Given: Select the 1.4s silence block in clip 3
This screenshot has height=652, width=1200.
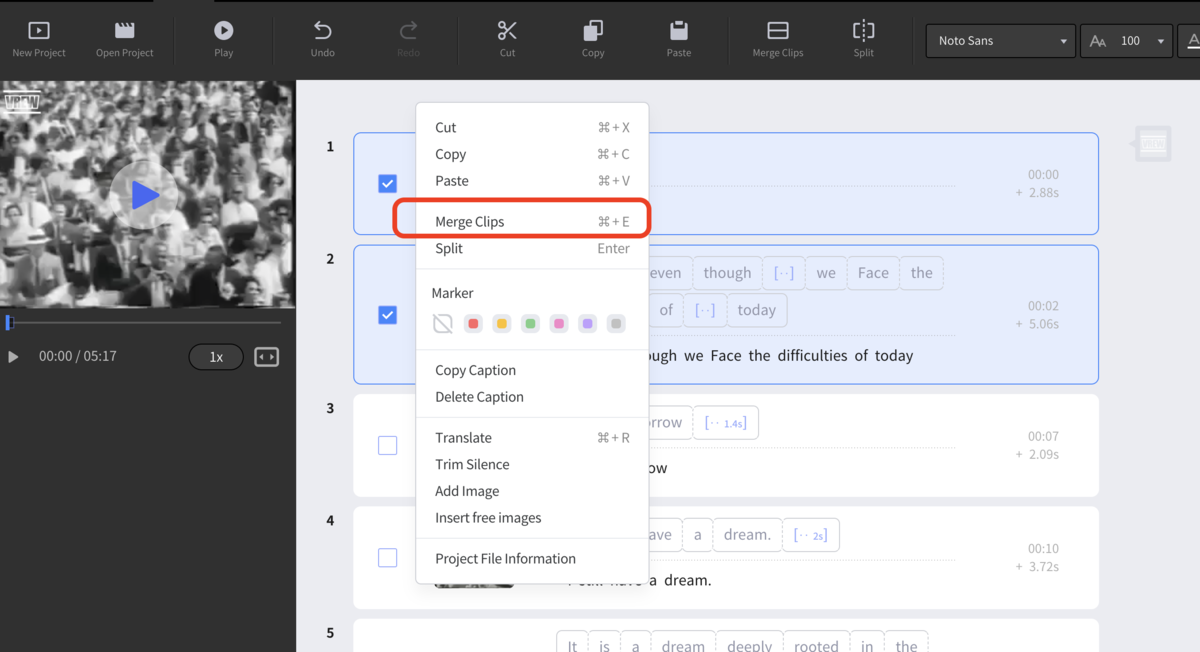Looking at the screenshot, I should click(x=725, y=423).
